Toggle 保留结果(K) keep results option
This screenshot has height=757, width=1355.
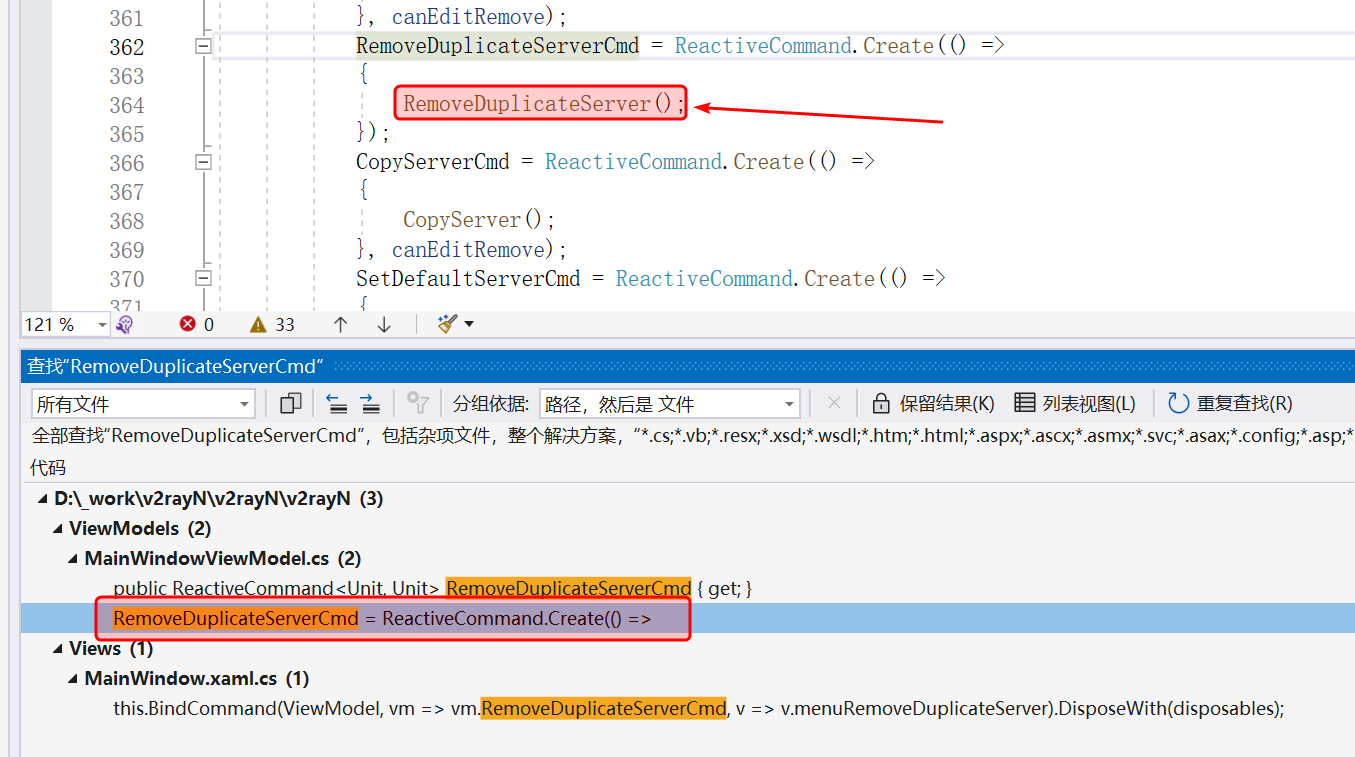click(x=933, y=404)
